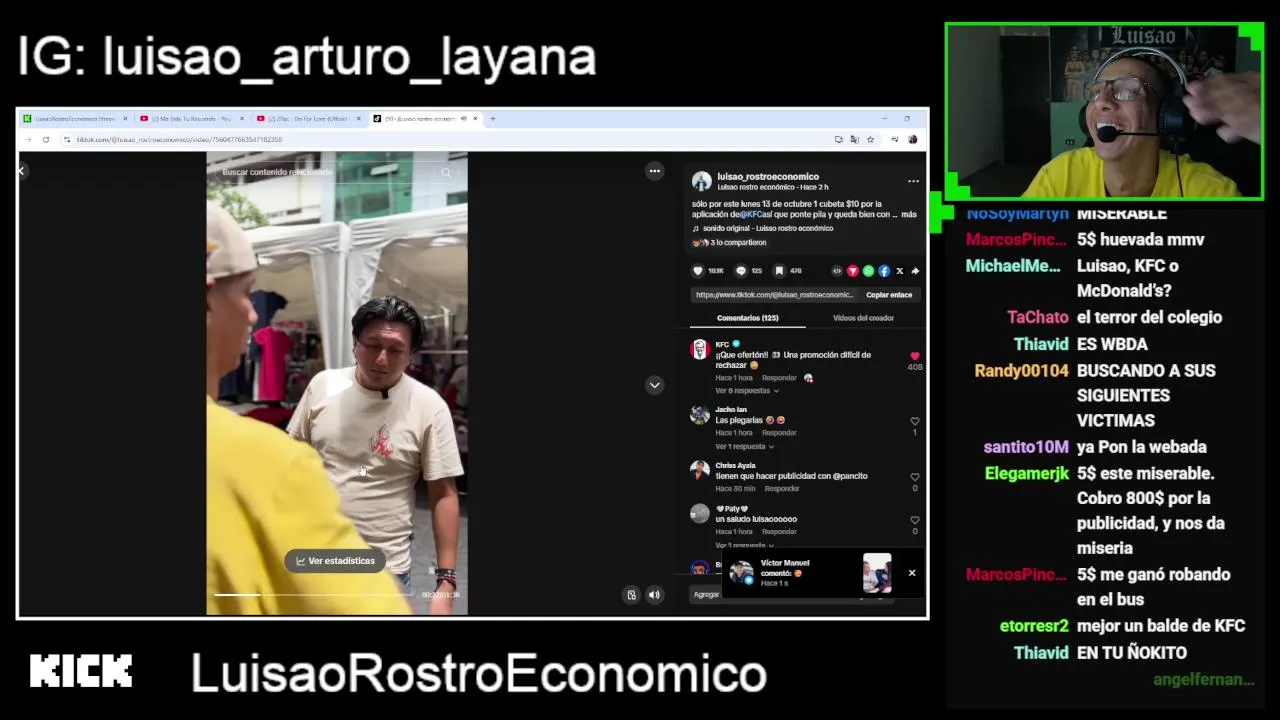Click '3 lo compartieron' text
This screenshot has height=720, width=1280.
pyautogui.click(x=738, y=243)
